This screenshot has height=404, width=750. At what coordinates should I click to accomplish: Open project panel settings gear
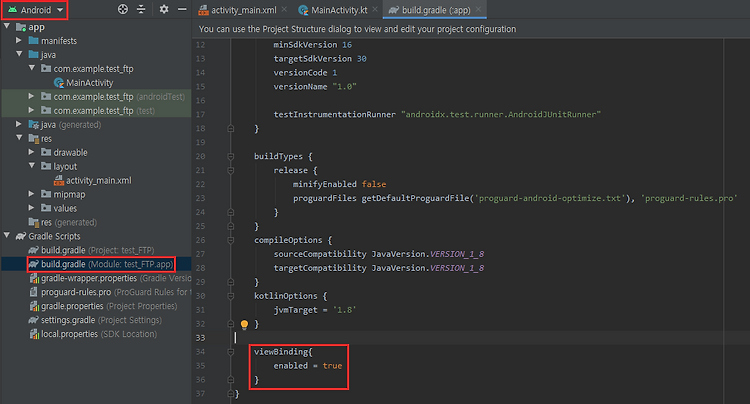click(x=164, y=9)
